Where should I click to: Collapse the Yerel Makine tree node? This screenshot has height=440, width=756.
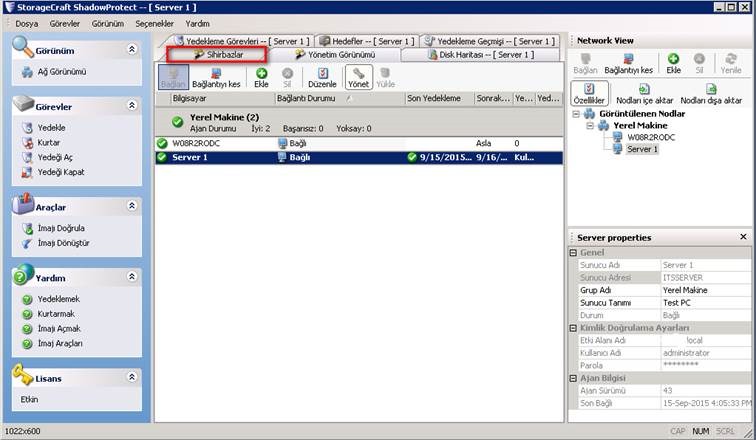(x=590, y=126)
